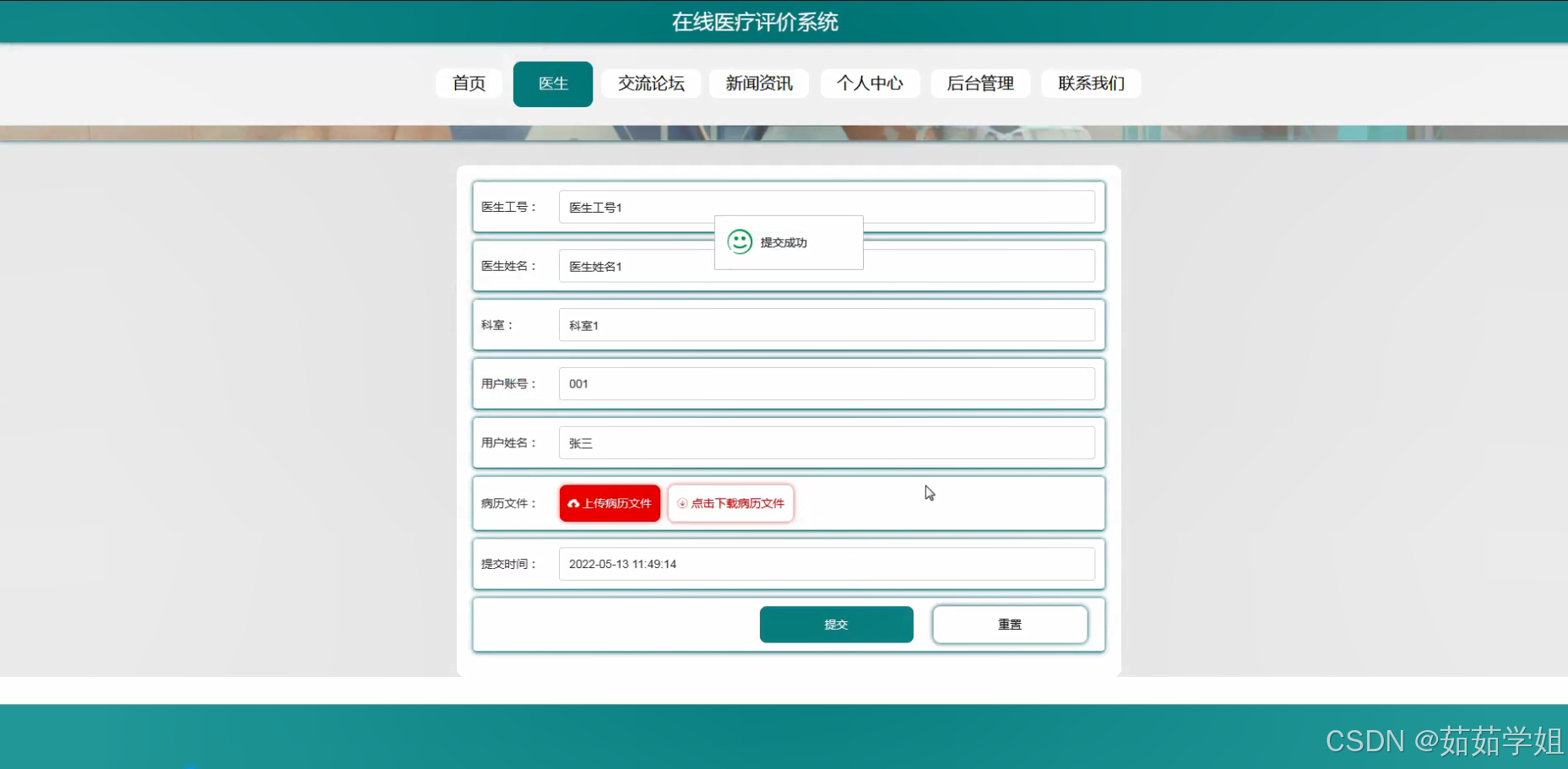The width and height of the screenshot is (1568, 769).
Task: Click the smiley icon in the 提交成功 popup
Action: pos(741,241)
